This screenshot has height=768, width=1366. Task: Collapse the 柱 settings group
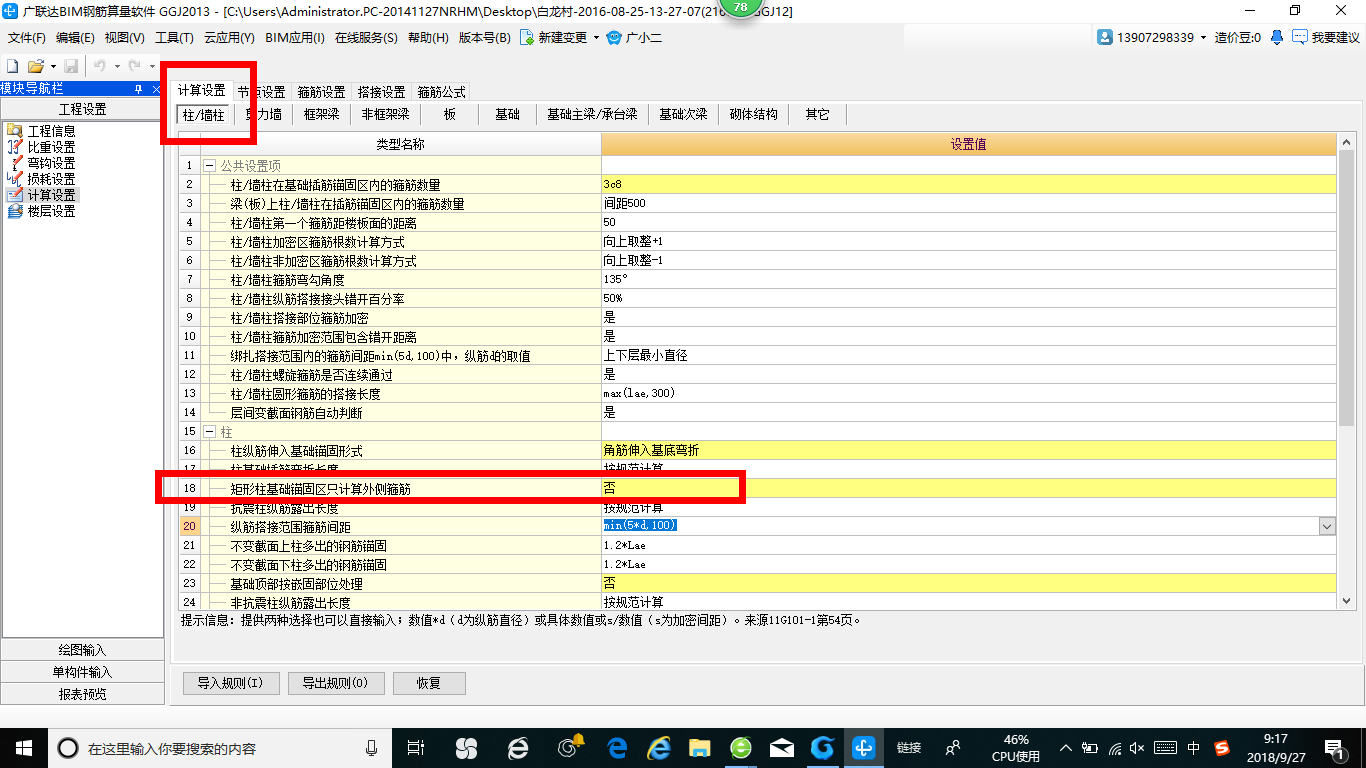[x=210, y=432]
